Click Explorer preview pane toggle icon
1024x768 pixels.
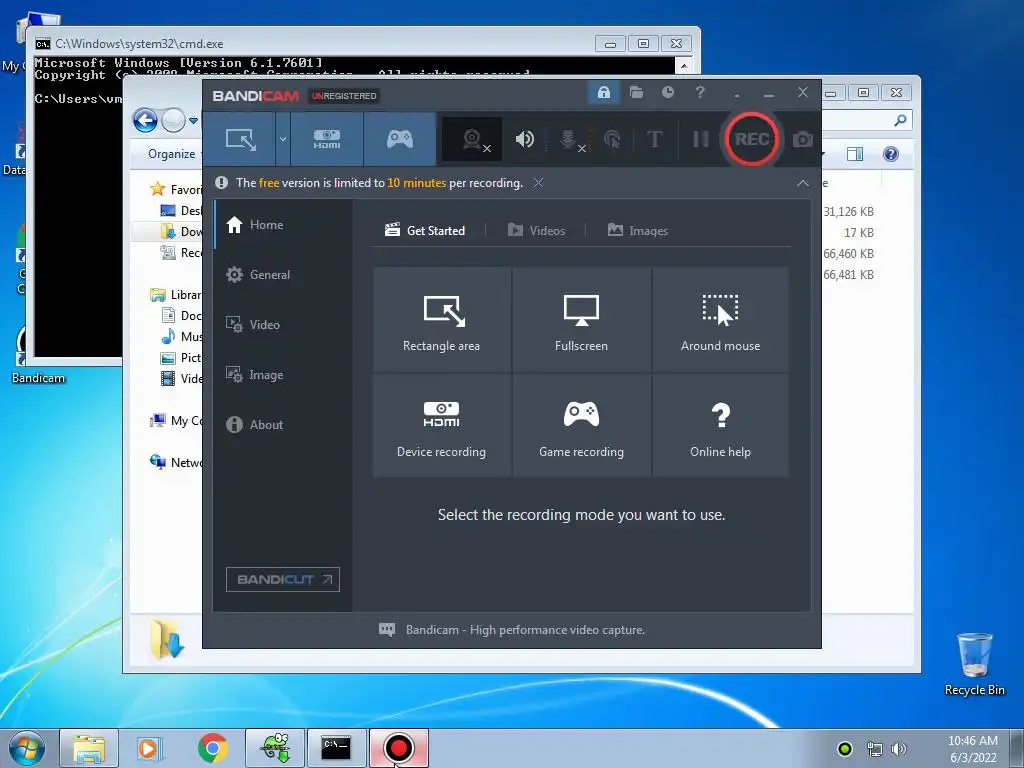pos(854,154)
